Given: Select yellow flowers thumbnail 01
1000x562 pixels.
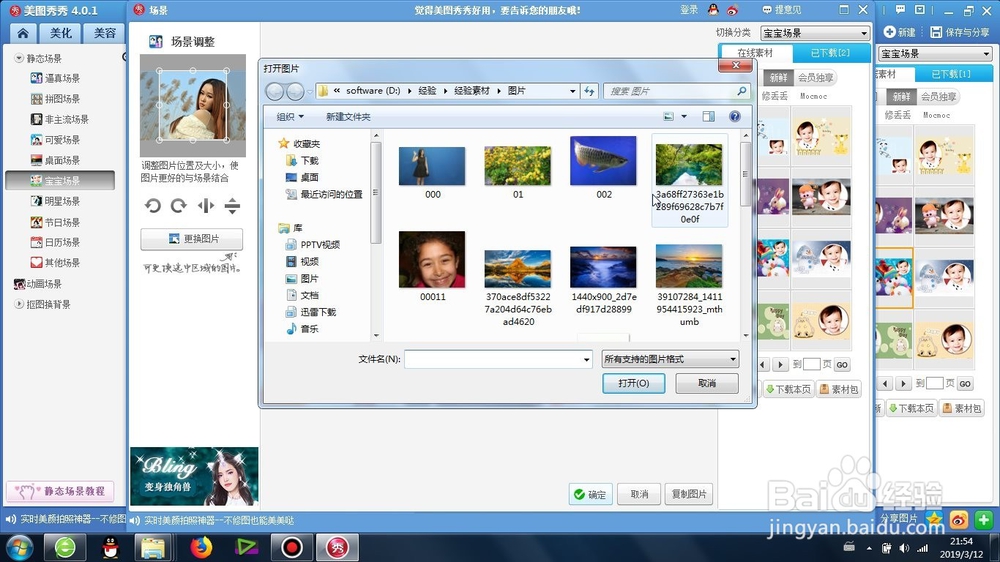Looking at the screenshot, I should tap(518, 165).
